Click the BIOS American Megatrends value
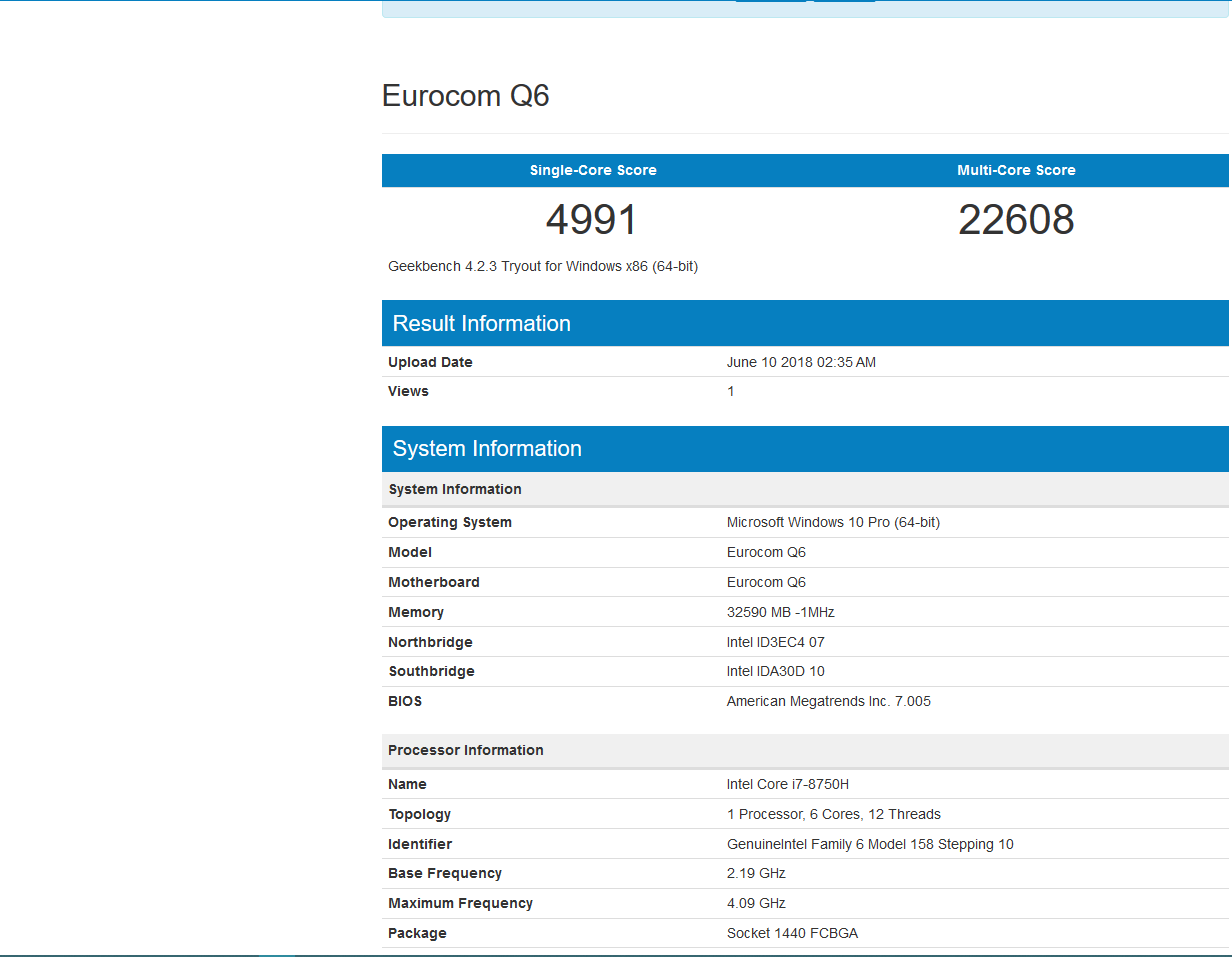The height and width of the screenshot is (957, 1232). tap(828, 701)
